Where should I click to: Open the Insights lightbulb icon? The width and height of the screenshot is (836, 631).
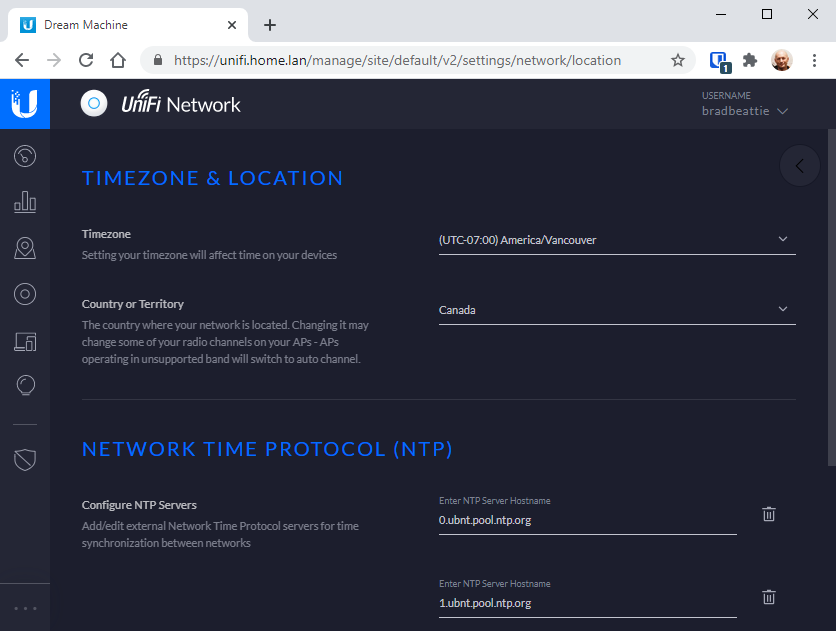25,385
